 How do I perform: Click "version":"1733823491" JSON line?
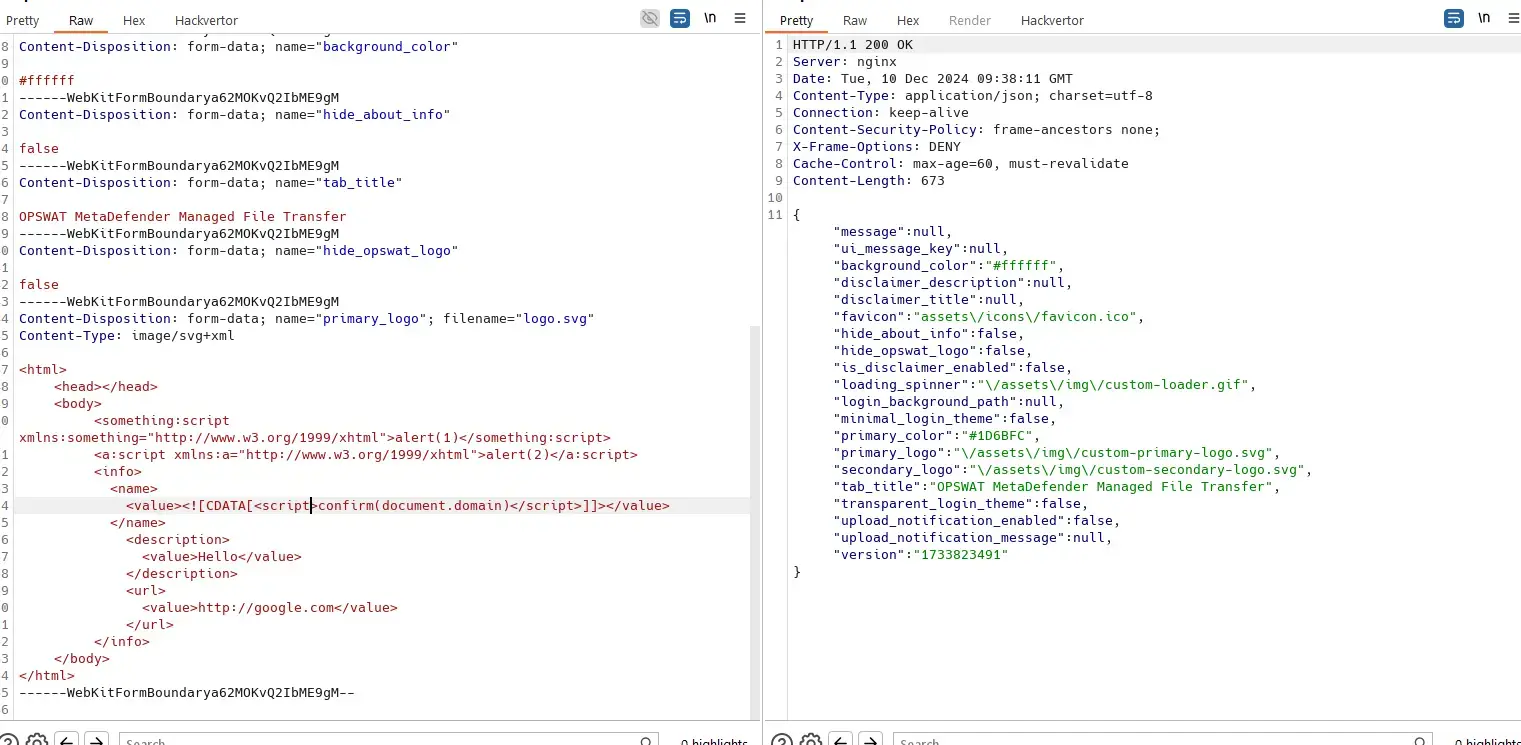921,555
